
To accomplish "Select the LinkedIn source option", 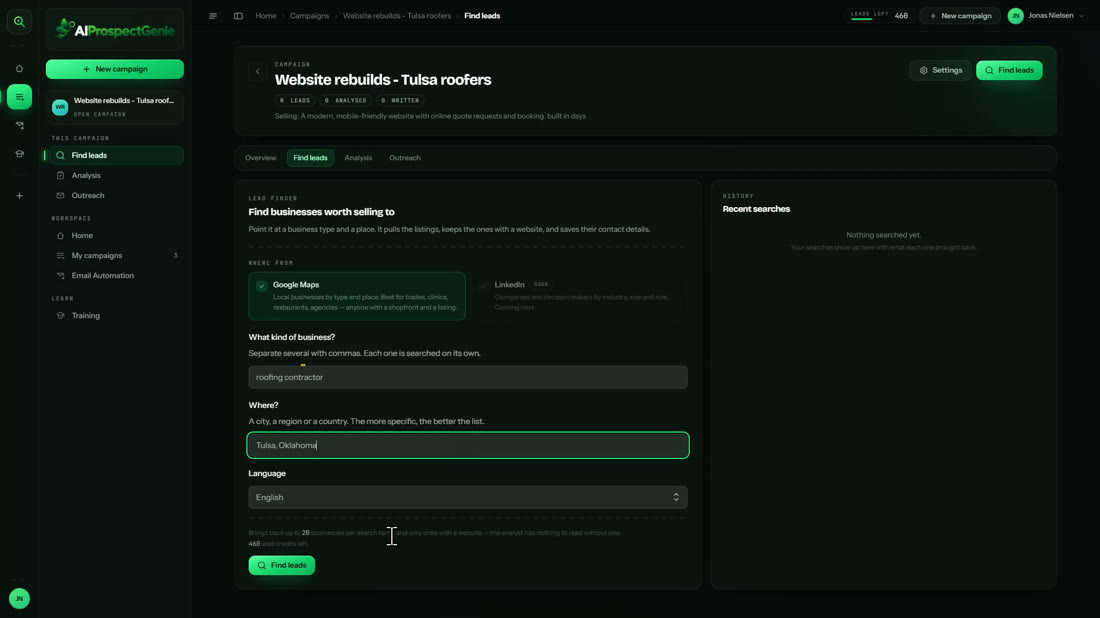I will point(579,296).
